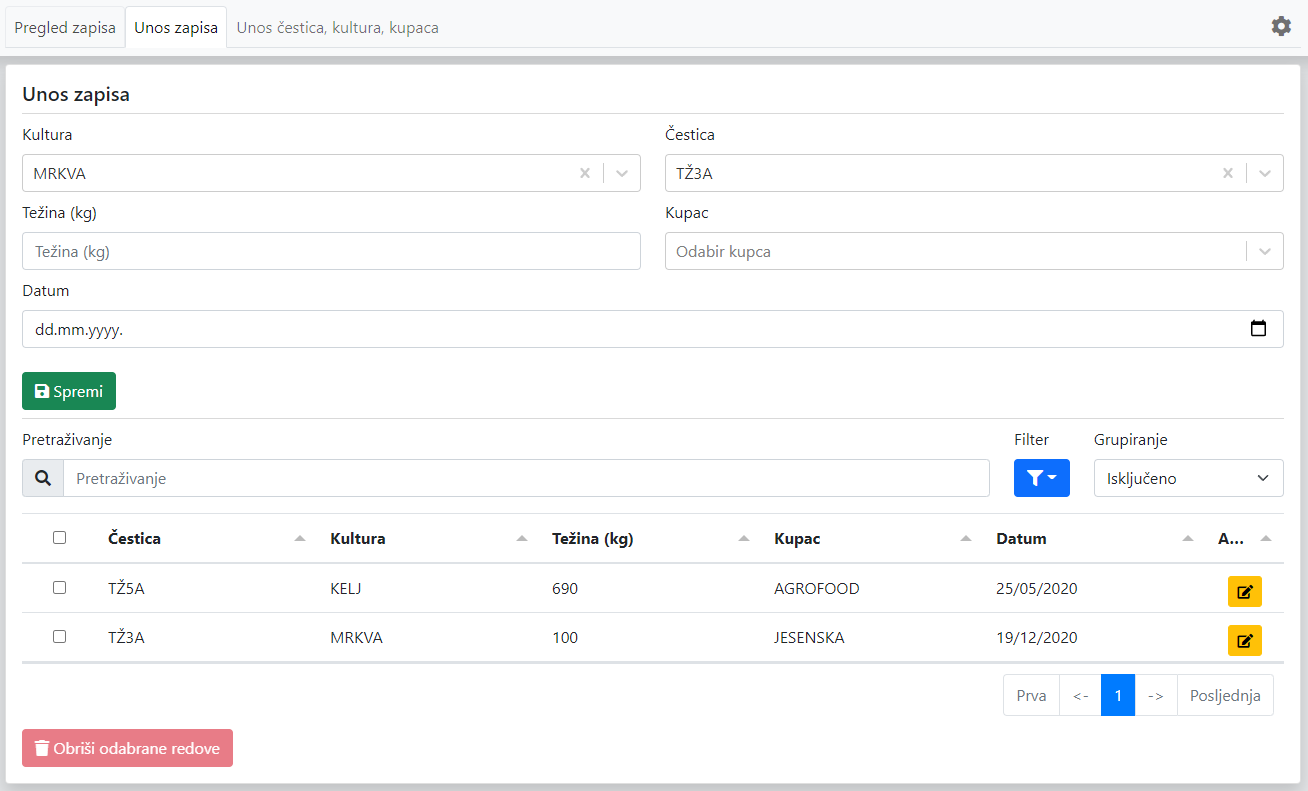Expand the Kultura dropdown chevron

pyautogui.click(x=622, y=173)
